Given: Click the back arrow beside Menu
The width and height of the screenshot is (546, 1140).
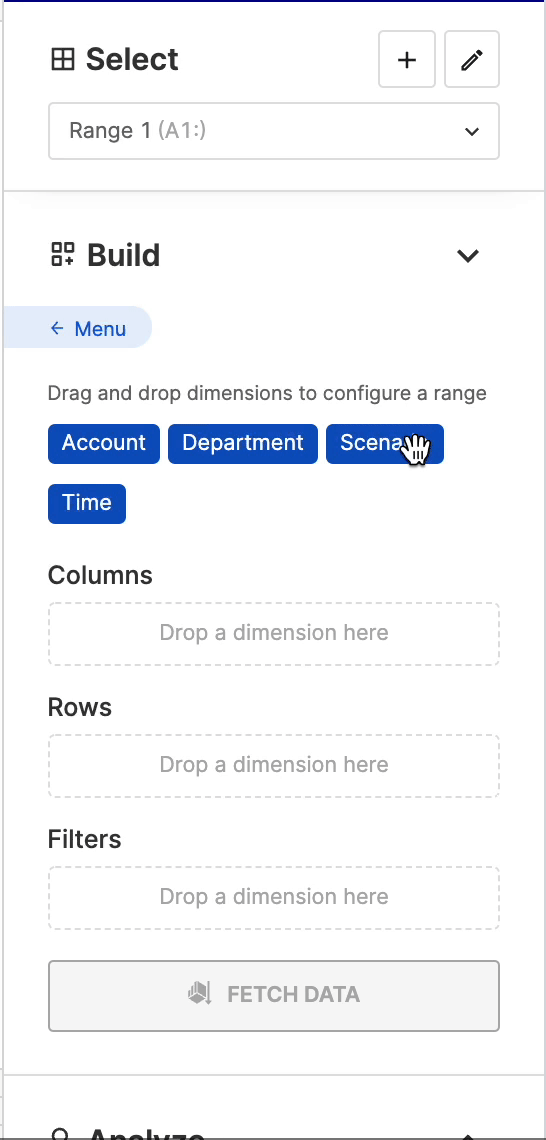Looking at the screenshot, I should (57, 329).
